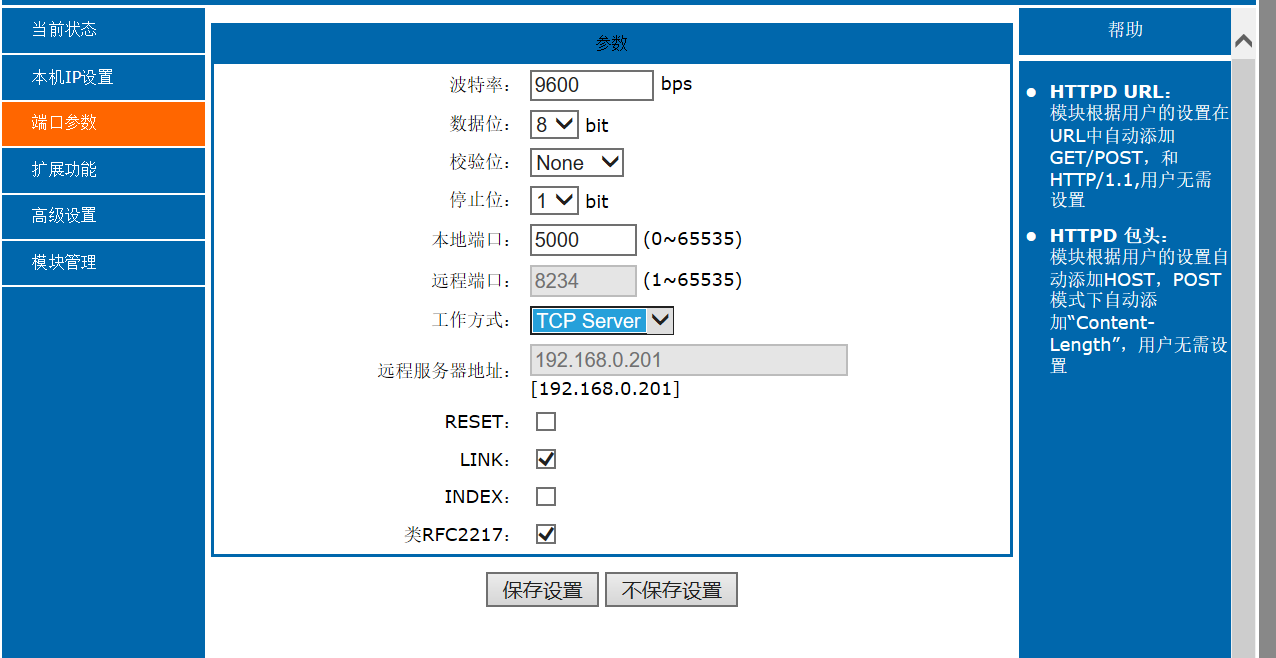
Task: Open the 停止位 dropdown
Action: pos(553,200)
